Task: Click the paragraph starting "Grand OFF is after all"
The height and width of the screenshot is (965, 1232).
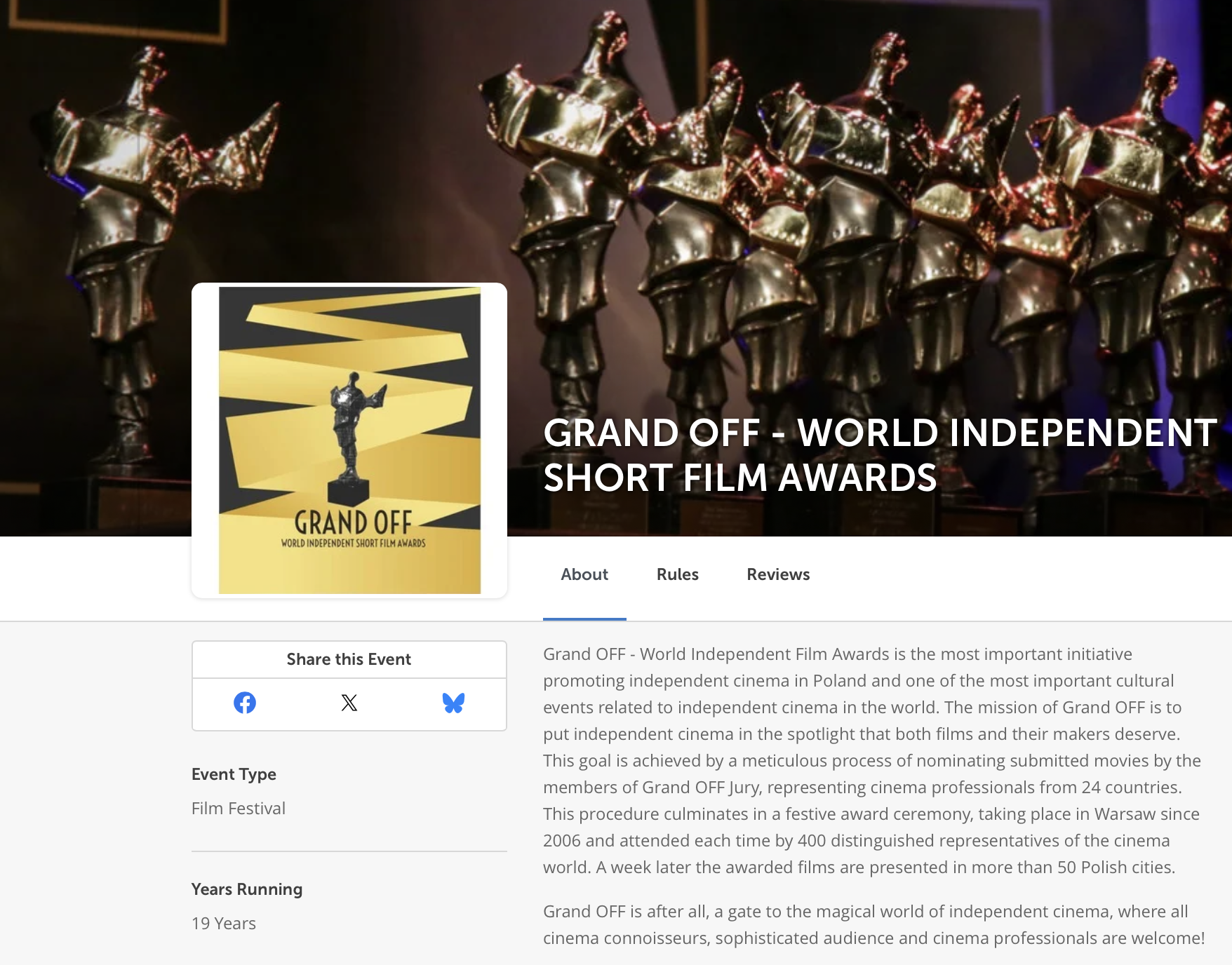Action: pyautogui.click(x=873, y=924)
